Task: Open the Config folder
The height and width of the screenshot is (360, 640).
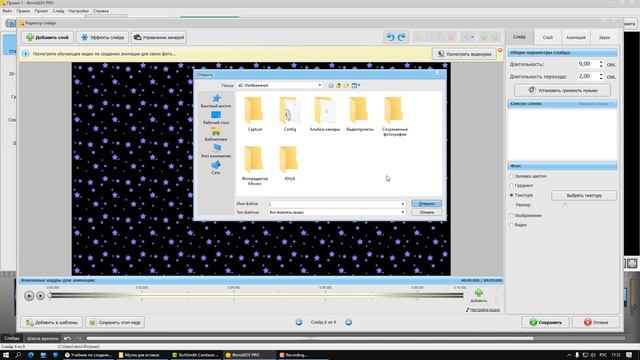Action: pos(289,114)
